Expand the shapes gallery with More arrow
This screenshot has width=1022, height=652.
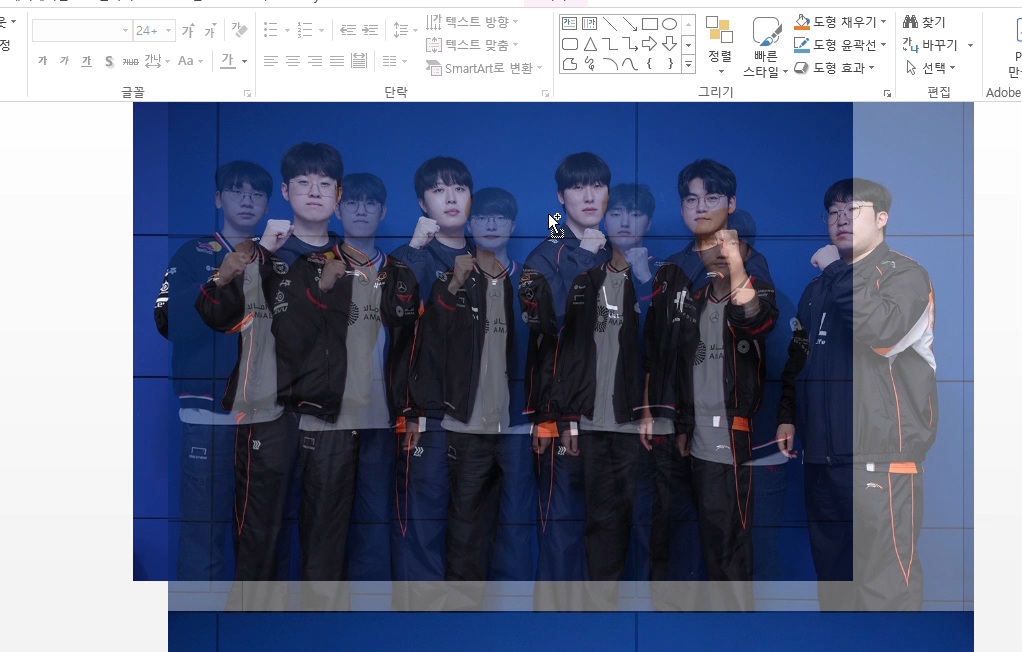coord(688,65)
